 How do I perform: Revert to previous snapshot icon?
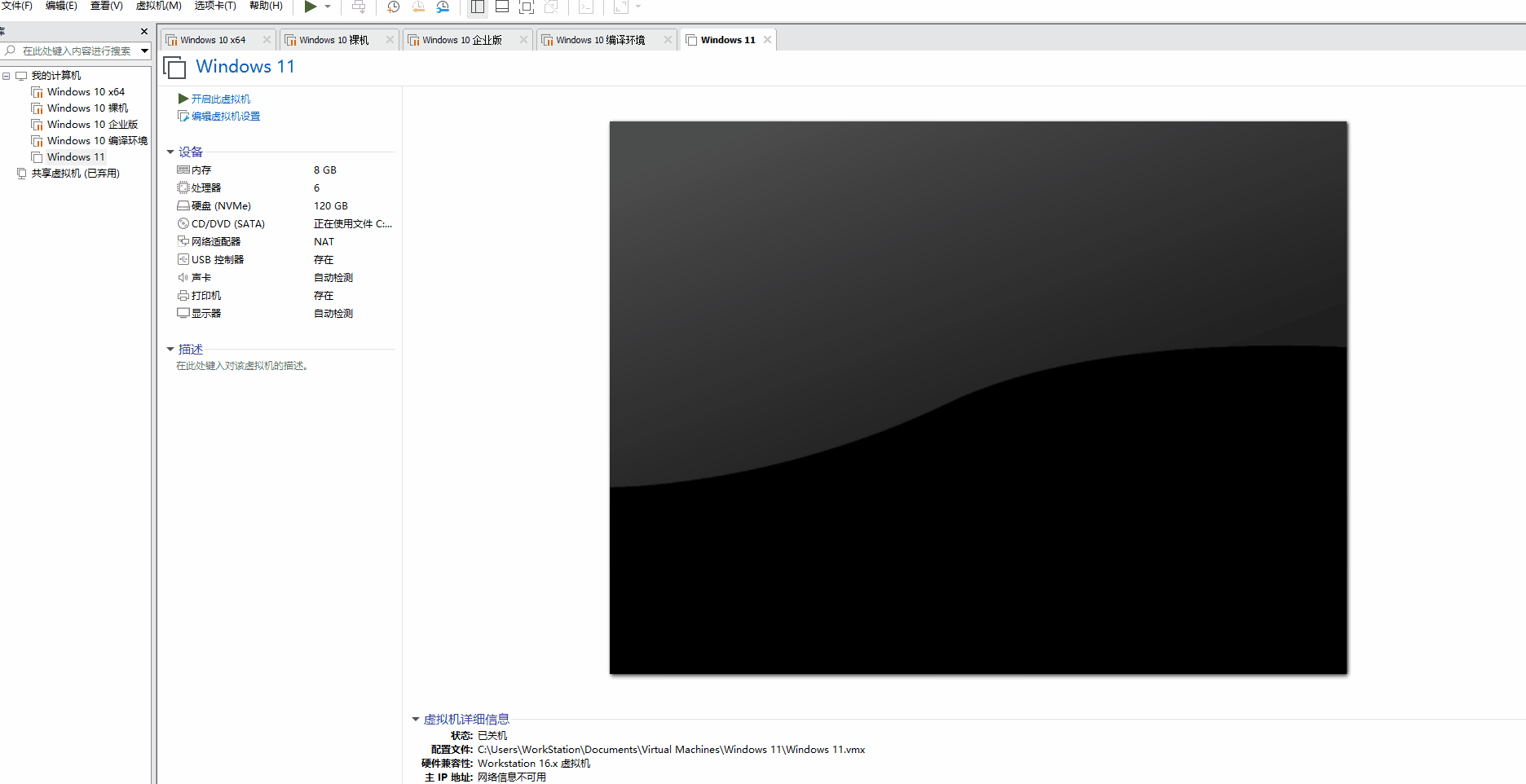point(418,7)
